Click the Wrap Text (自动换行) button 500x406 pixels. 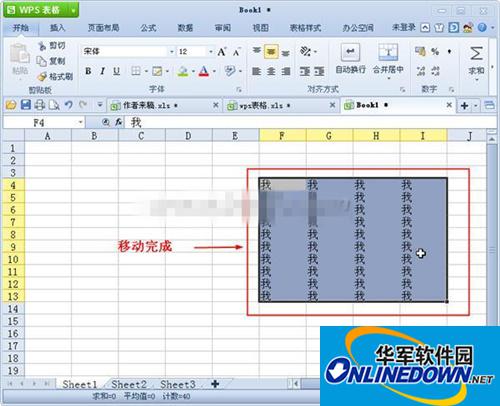(350, 59)
